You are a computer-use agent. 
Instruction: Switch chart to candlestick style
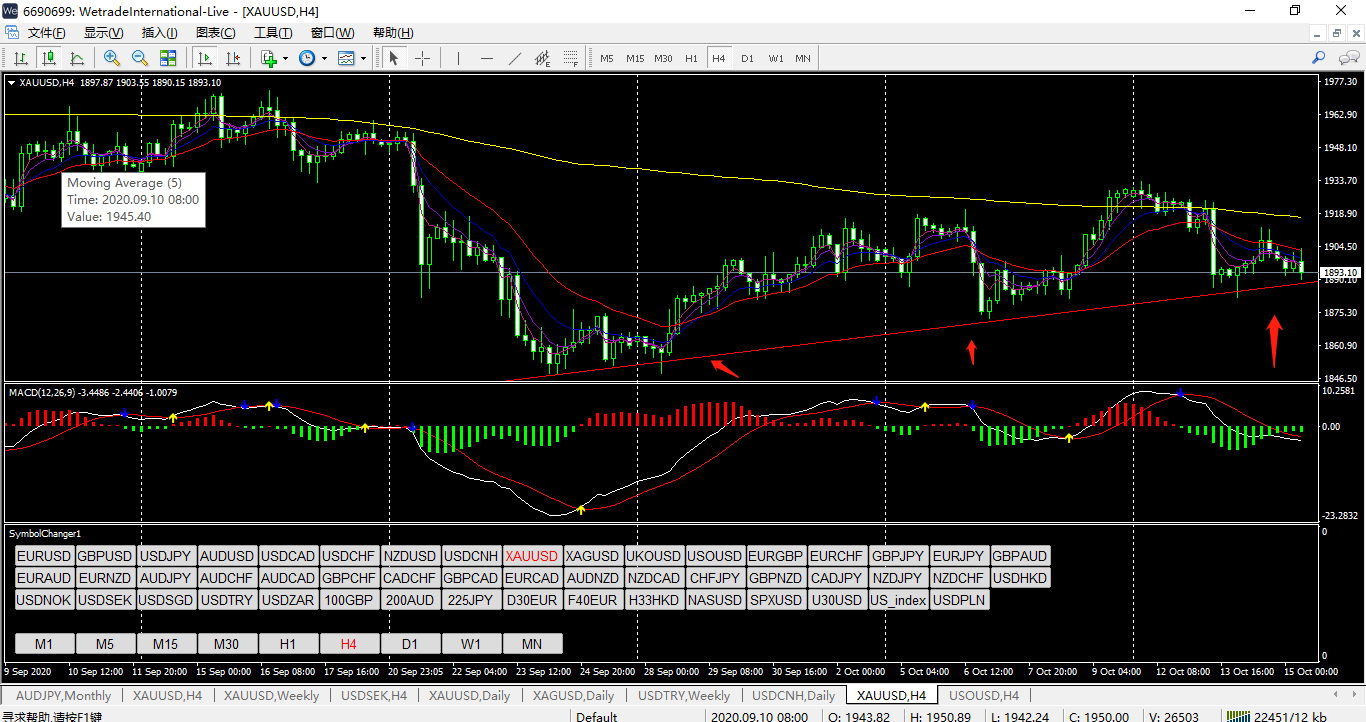coord(48,58)
